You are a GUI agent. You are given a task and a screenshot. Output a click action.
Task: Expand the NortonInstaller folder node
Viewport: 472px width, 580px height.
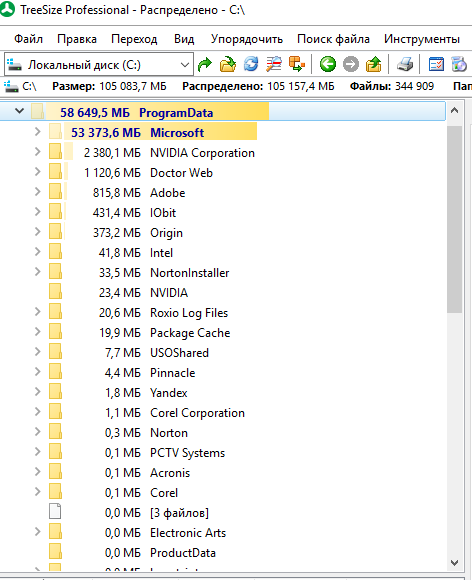(x=37, y=272)
